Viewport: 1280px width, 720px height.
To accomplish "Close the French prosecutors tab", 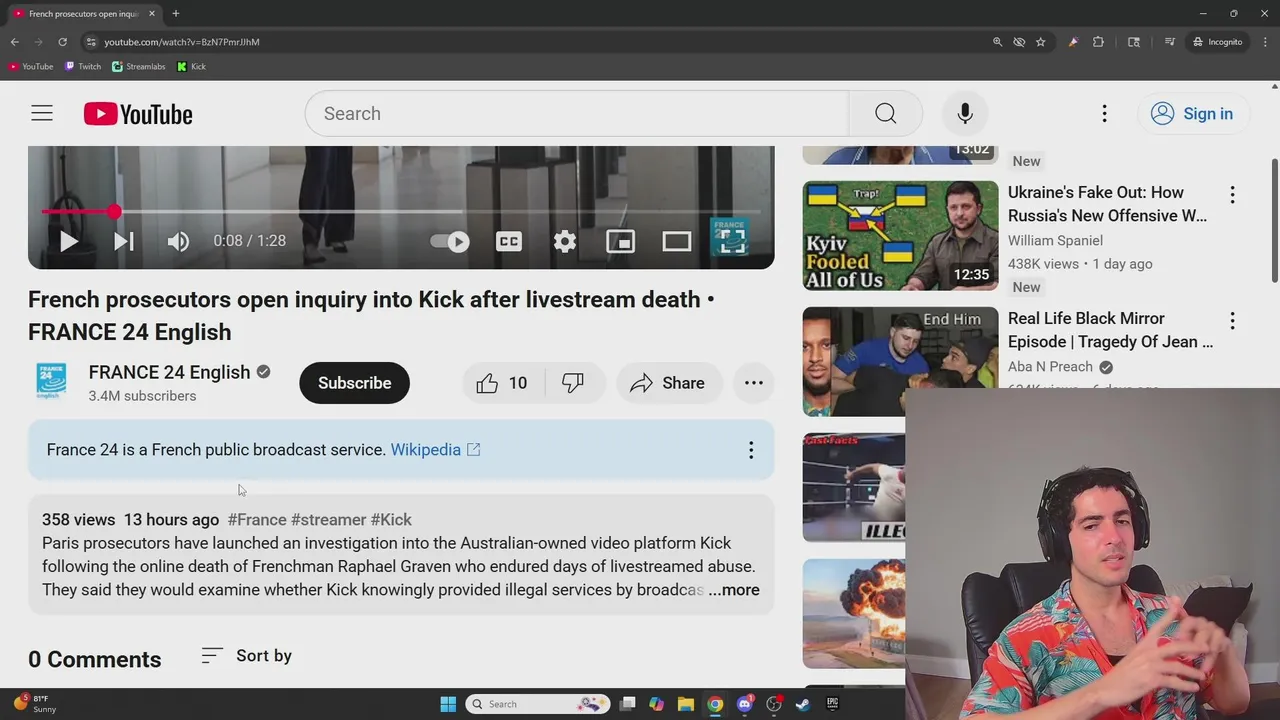I will click(x=152, y=14).
